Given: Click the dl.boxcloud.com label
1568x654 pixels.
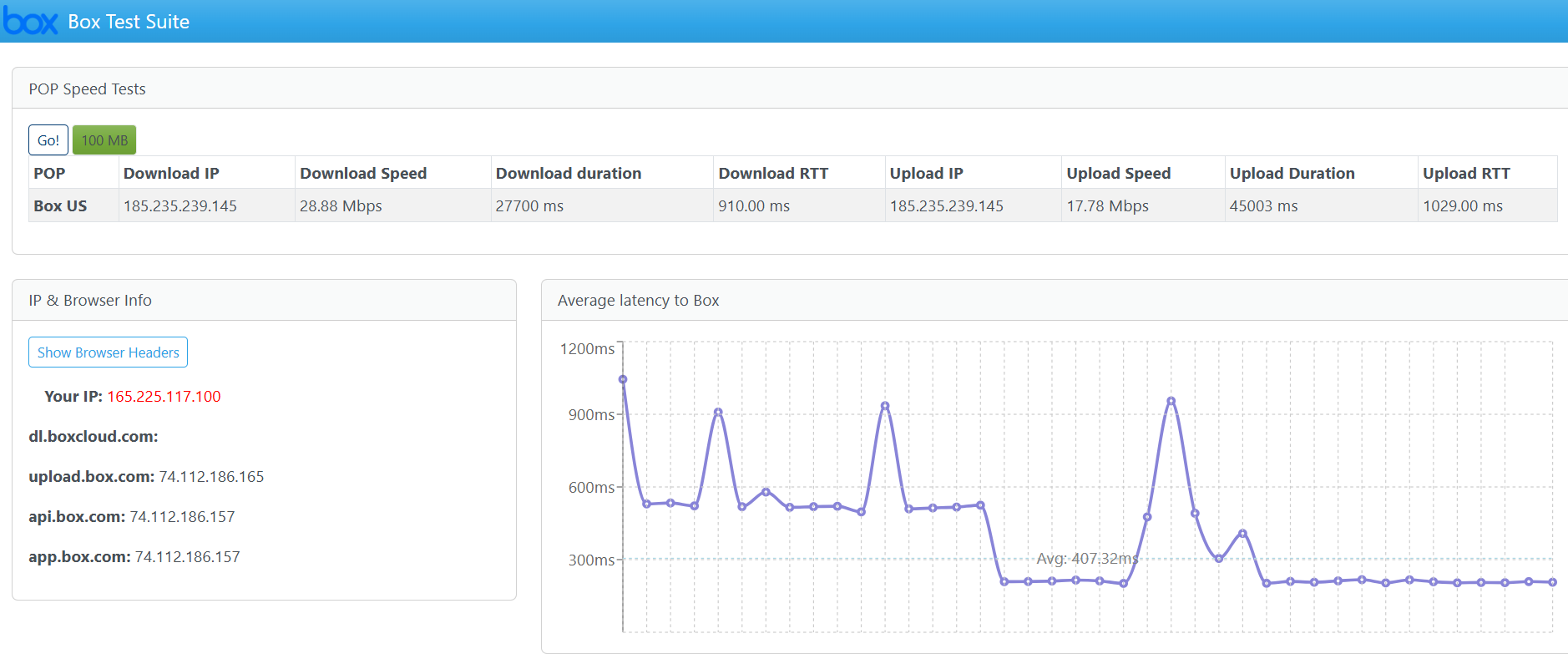Looking at the screenshot, I should click(94, 436).
